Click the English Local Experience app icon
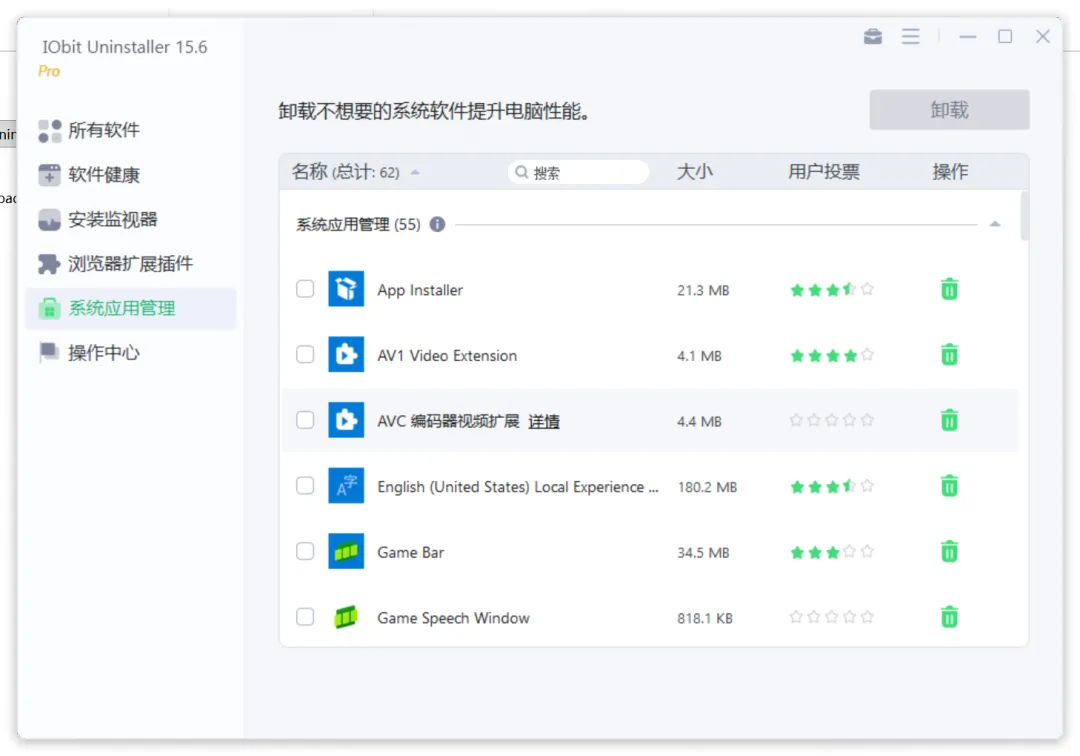This screenshot has height=756, width=1080. pyautogui.click(x=346, y=486)
